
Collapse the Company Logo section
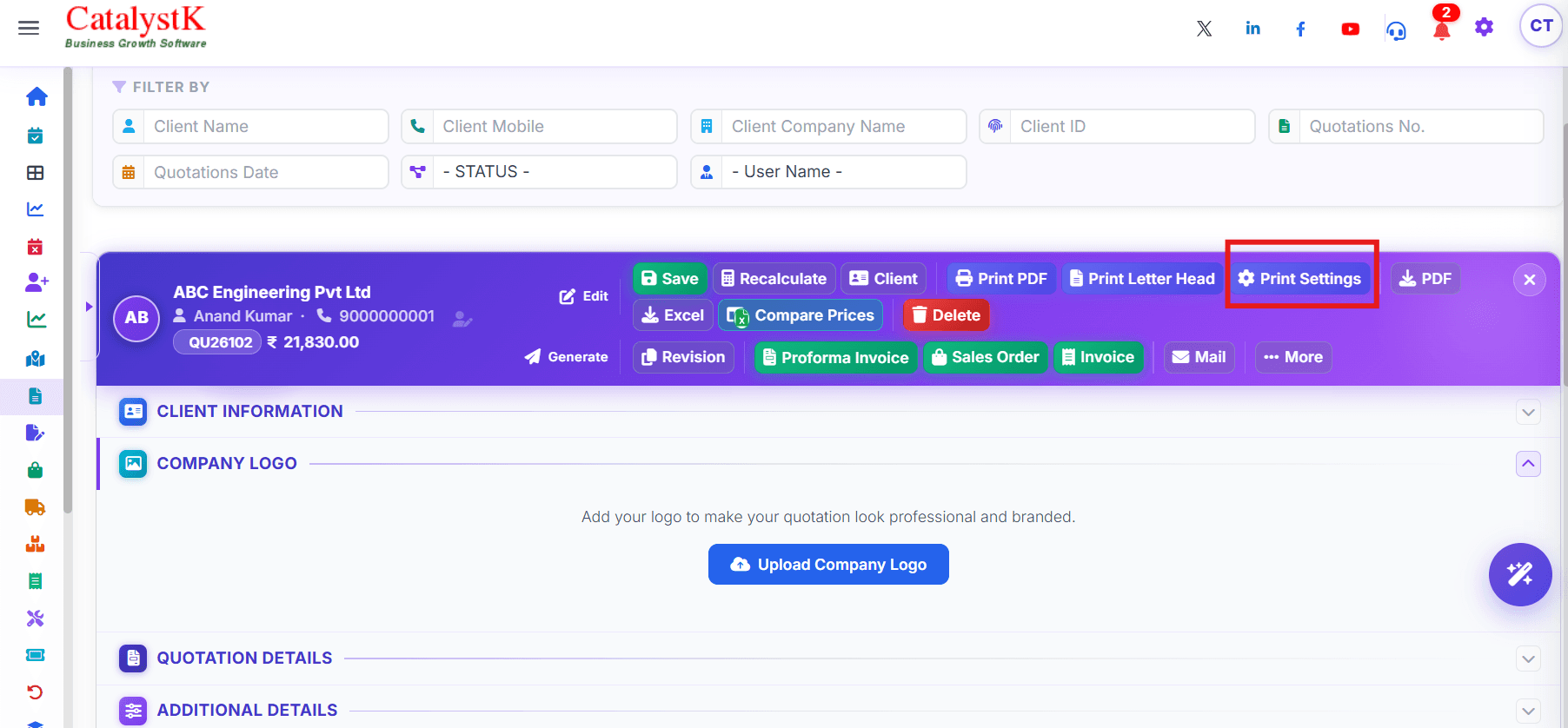1528,464
